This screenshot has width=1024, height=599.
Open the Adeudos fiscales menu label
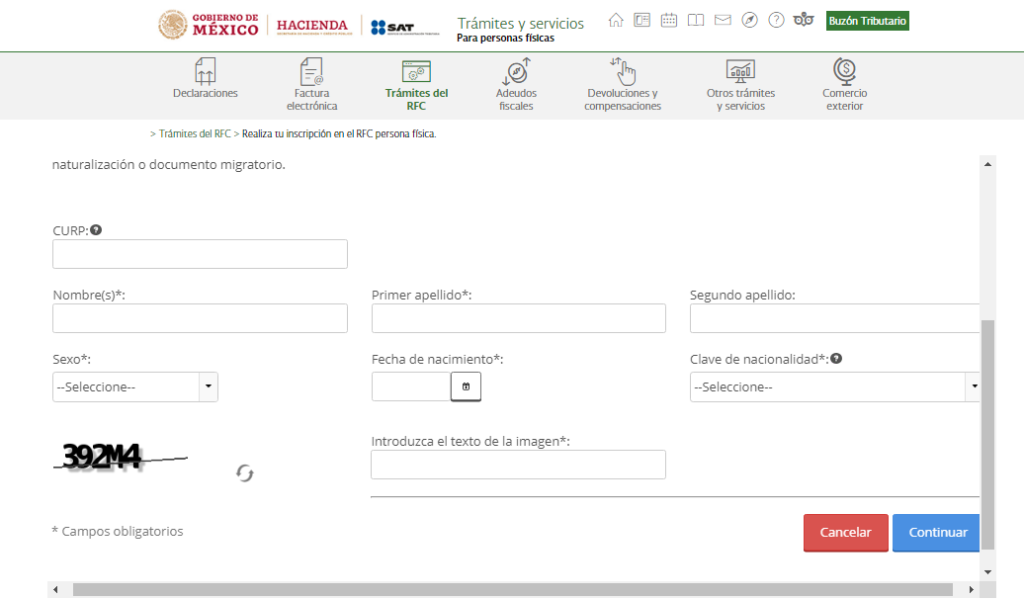click(x=516, y=99)
